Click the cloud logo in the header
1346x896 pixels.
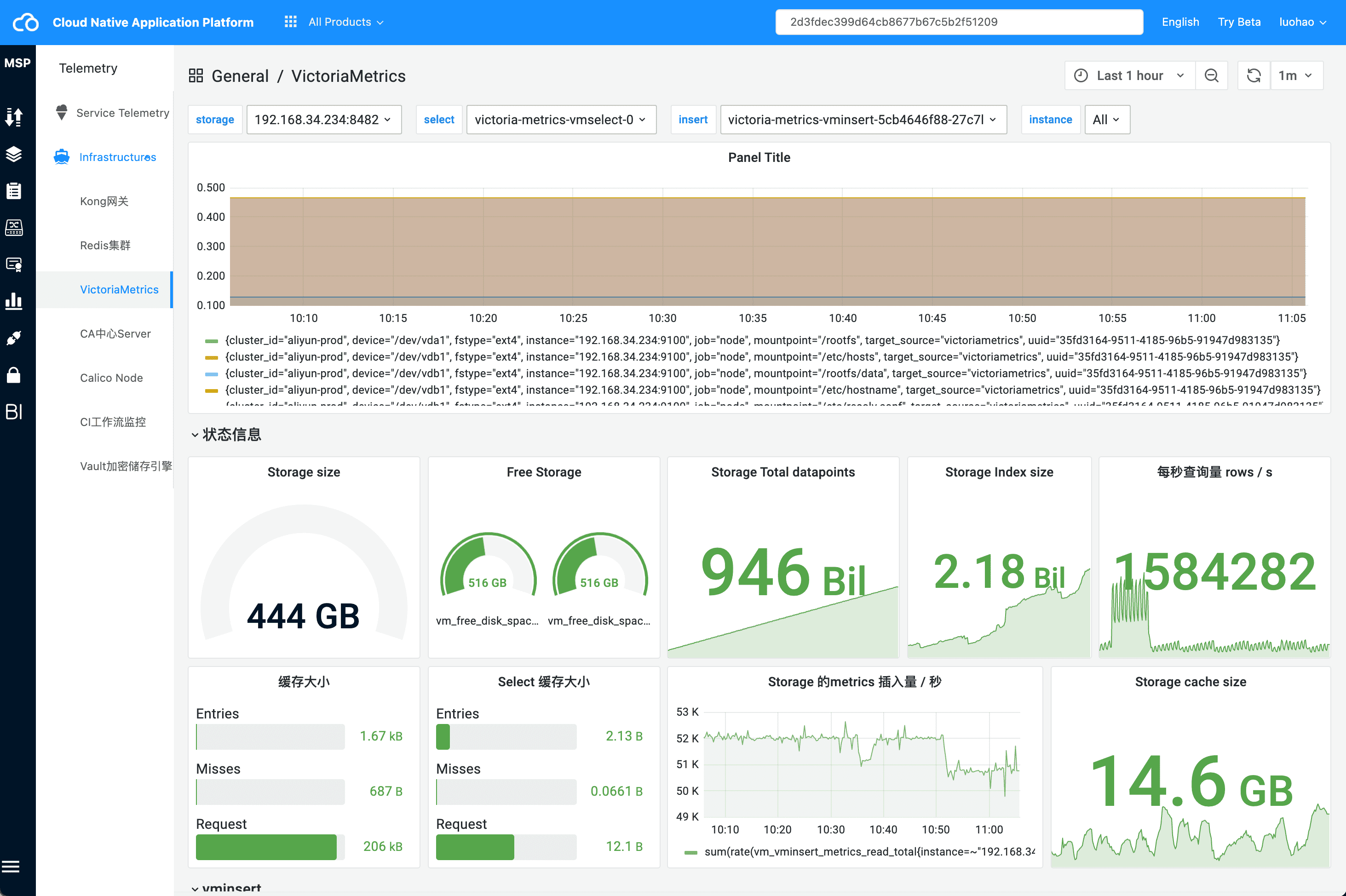tap(26, 22)
